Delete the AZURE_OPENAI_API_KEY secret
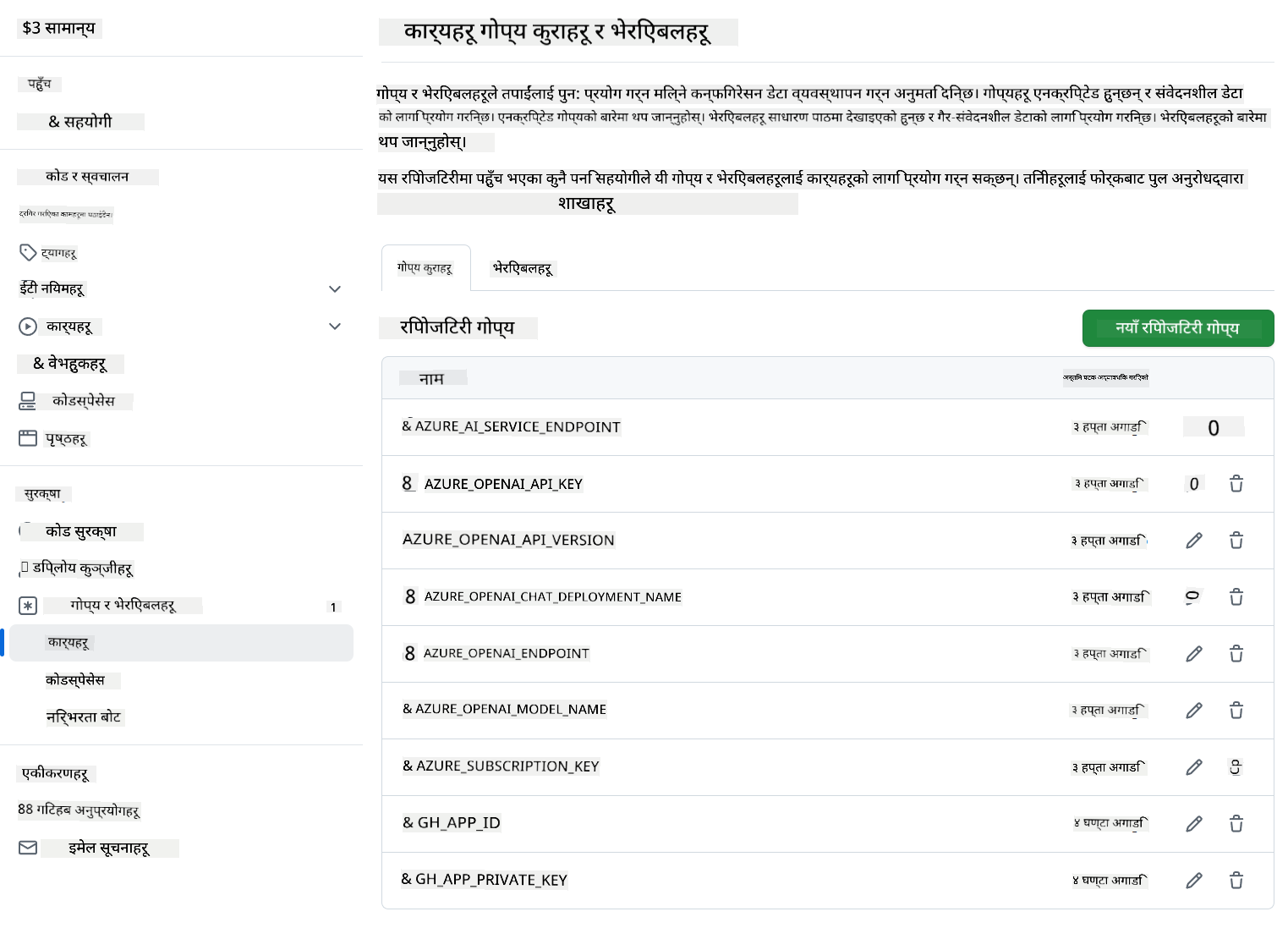This screenshot has height=928, width=1288. (x=1236, y=484)
